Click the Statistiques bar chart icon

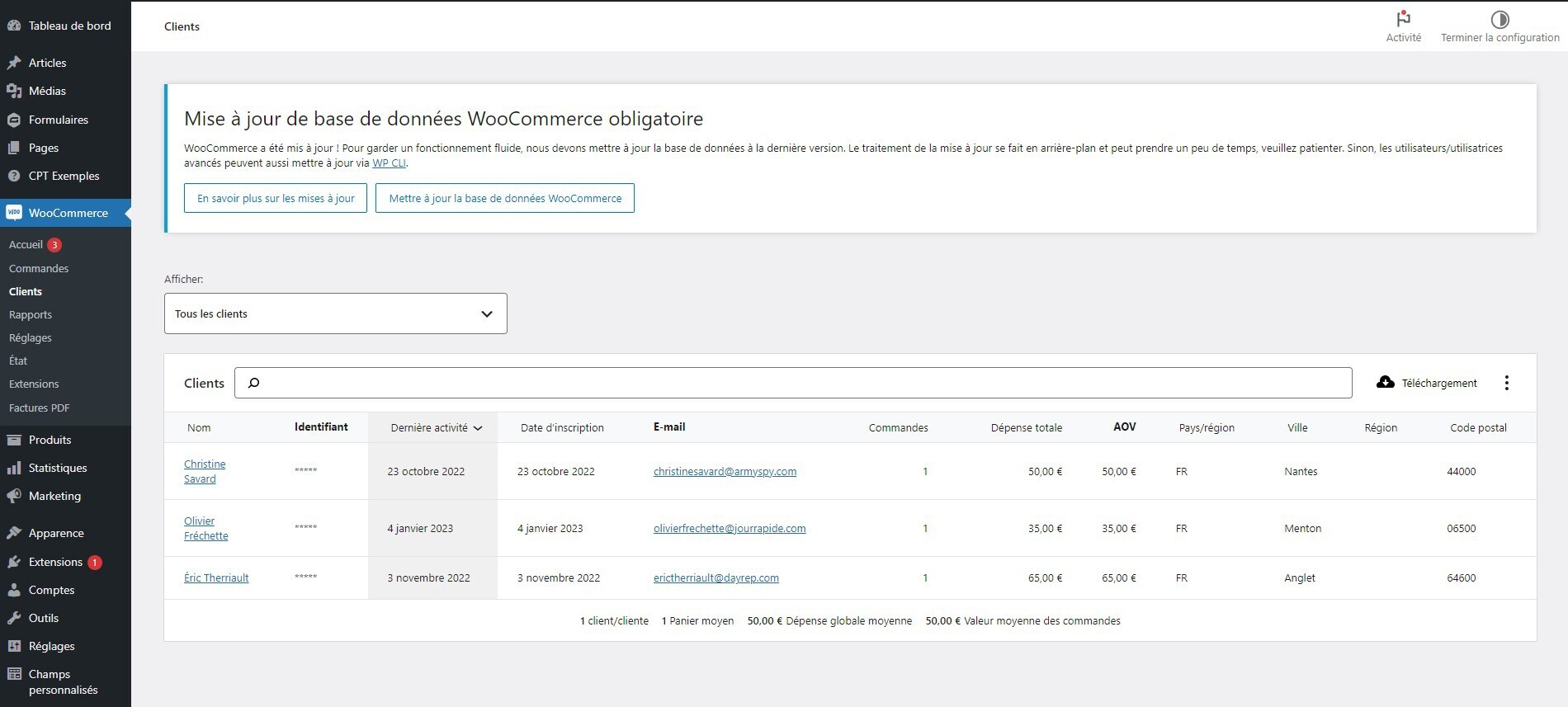click(x=14, y=468)
